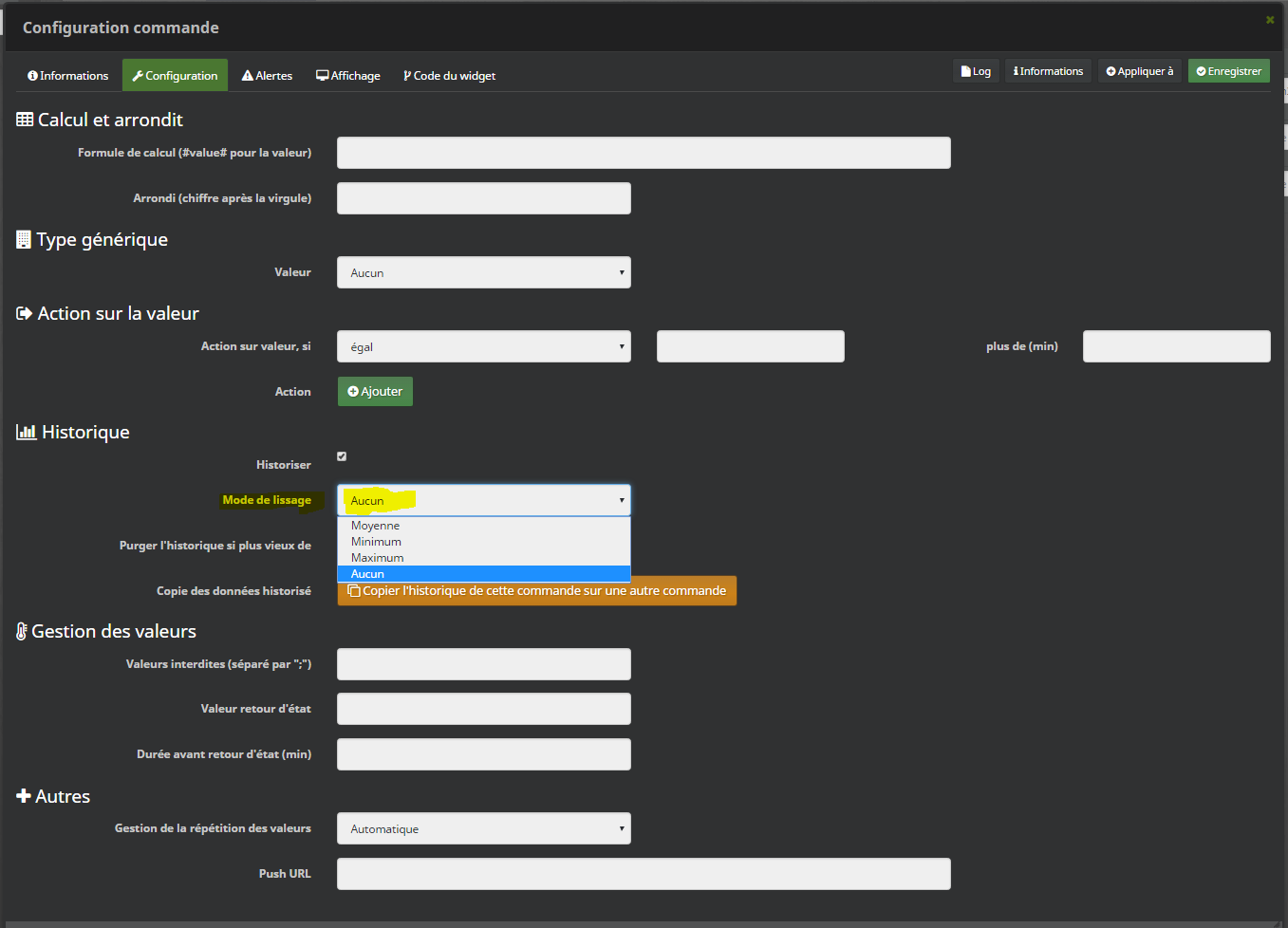The image size is (1288, 928).
Task: Click the Ajouter action button
Action: pos(375,391)
